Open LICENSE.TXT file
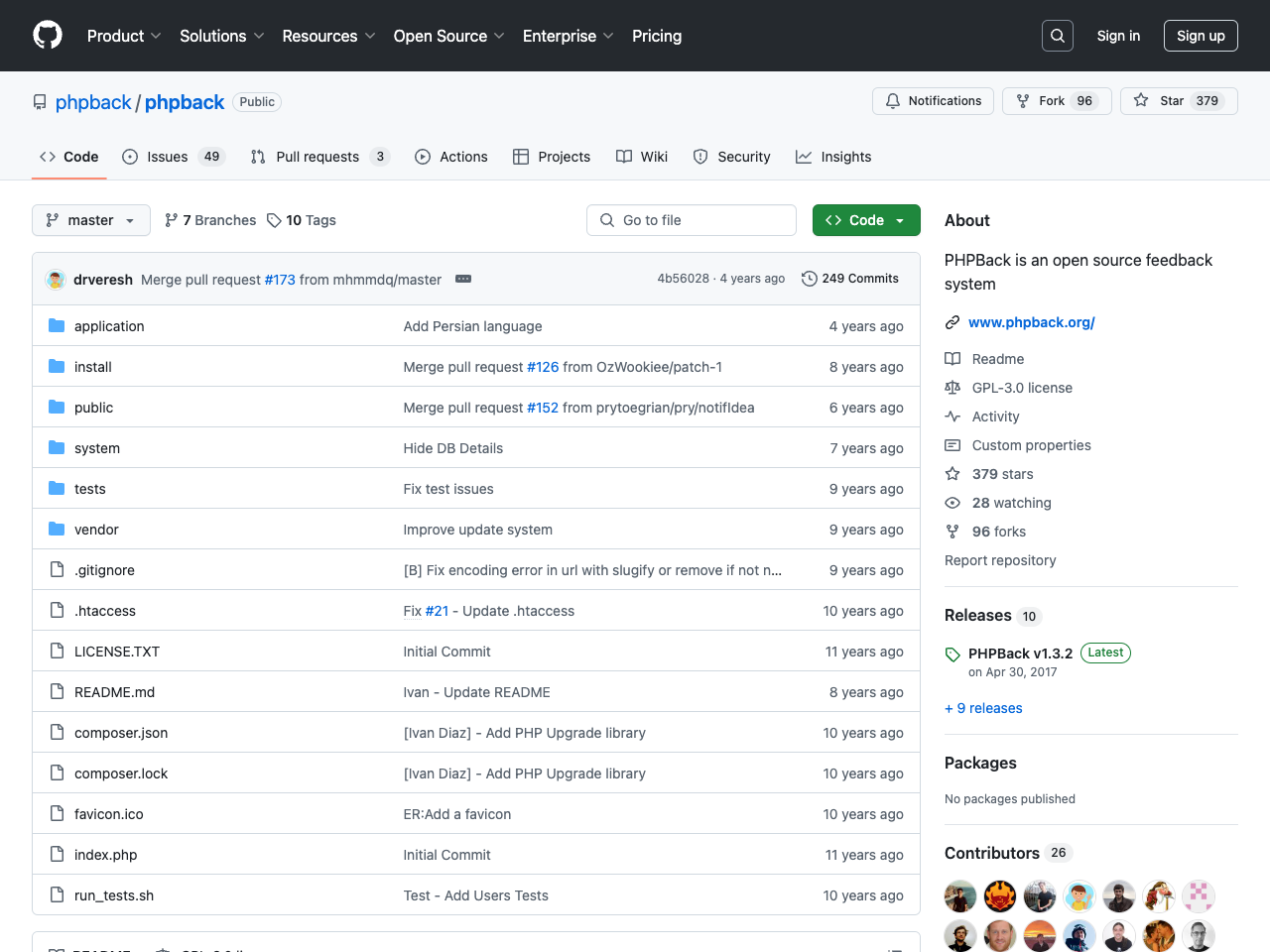The height and width of the screenshot is (952, 1270). click(117, 652)
